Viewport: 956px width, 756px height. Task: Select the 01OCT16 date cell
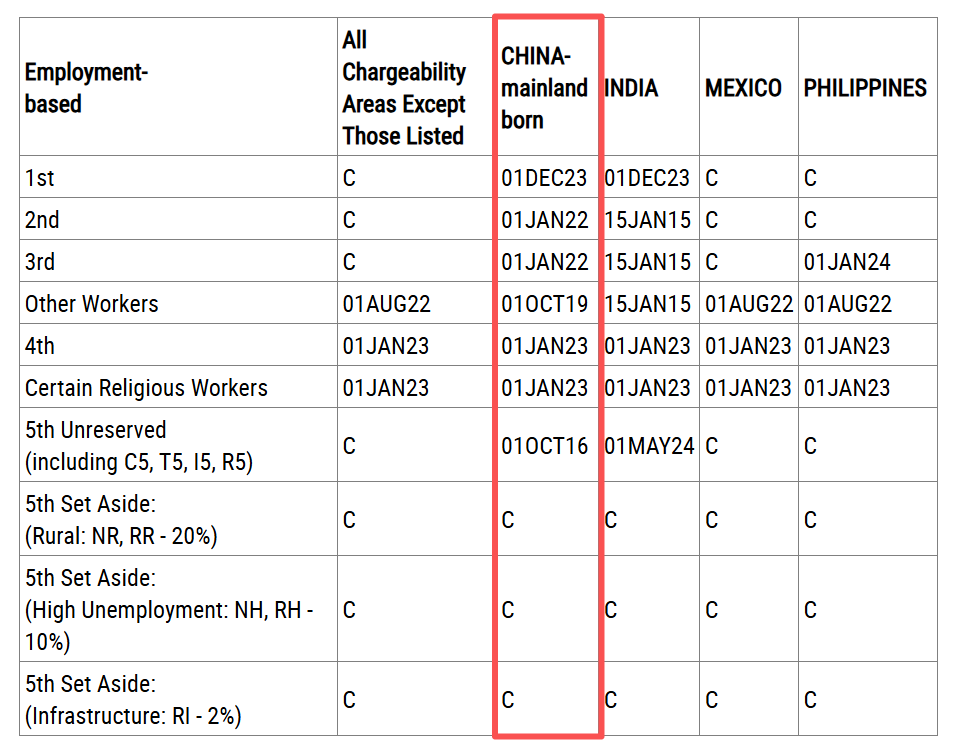(545, 446)
